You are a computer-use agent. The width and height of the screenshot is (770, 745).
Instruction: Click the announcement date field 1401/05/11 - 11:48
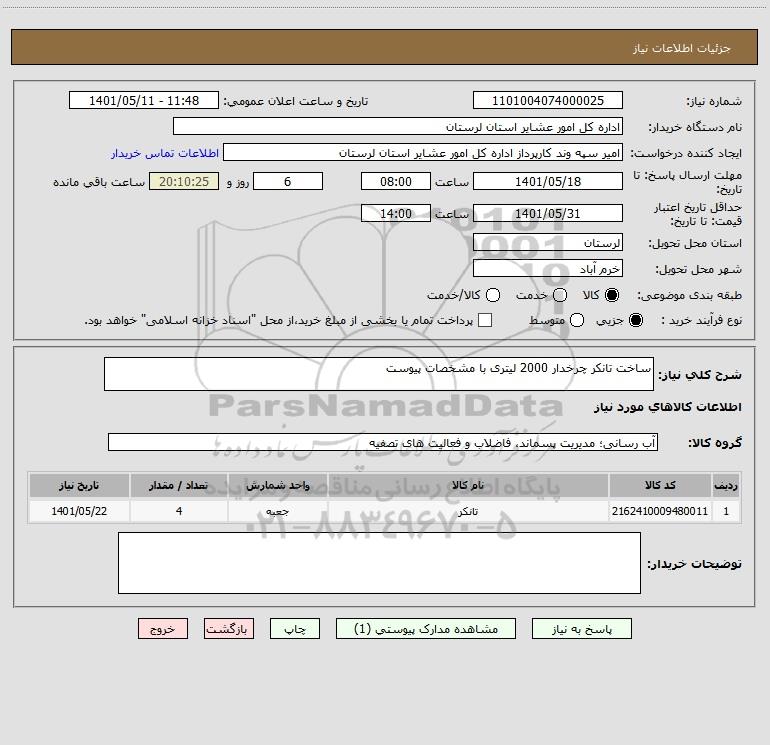pos(144,101)
